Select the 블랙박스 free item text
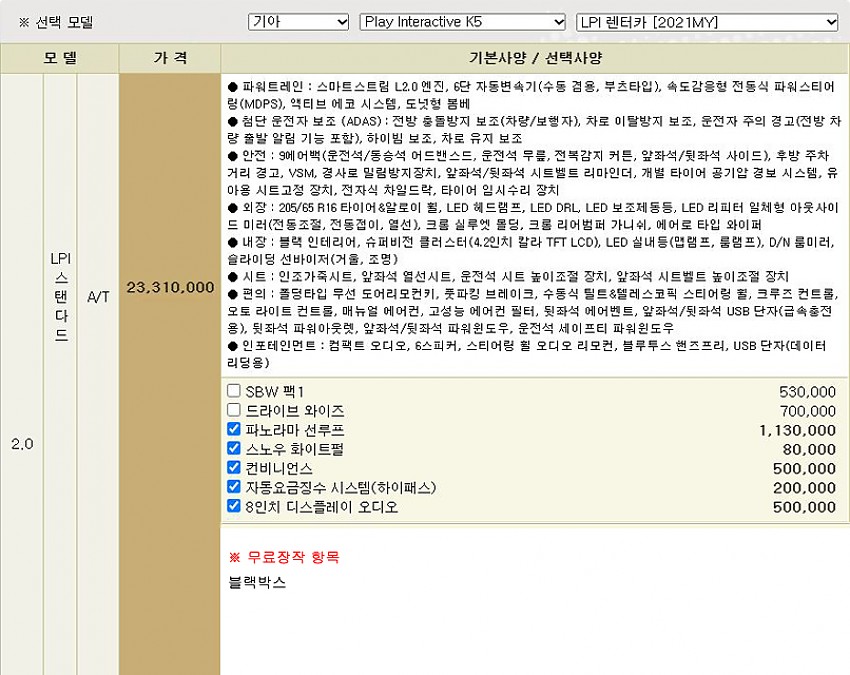The height and width of the screenshot is (675, 850). [257, 581]
